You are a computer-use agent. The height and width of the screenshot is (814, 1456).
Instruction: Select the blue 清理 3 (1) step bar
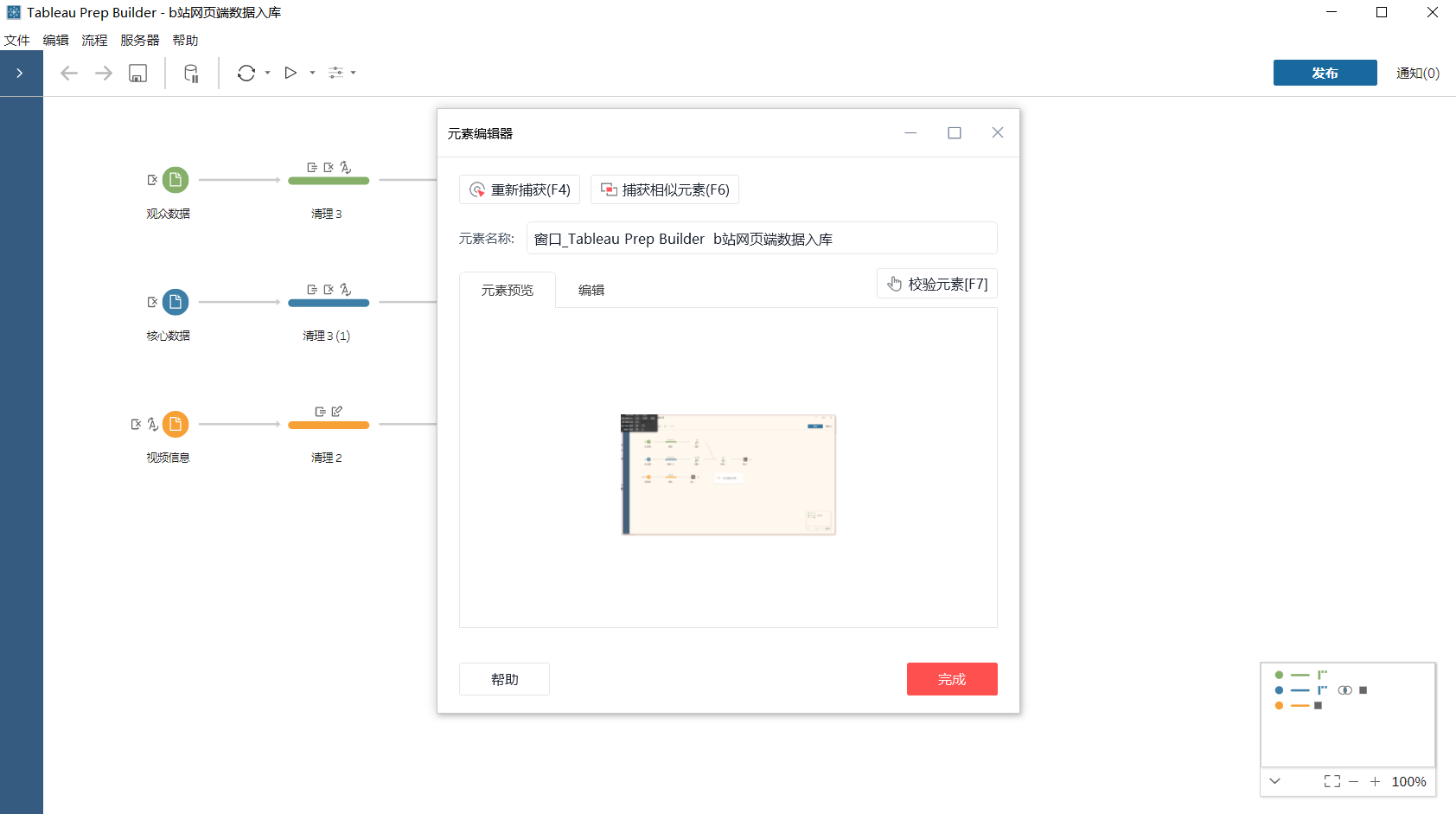point(329,303)
